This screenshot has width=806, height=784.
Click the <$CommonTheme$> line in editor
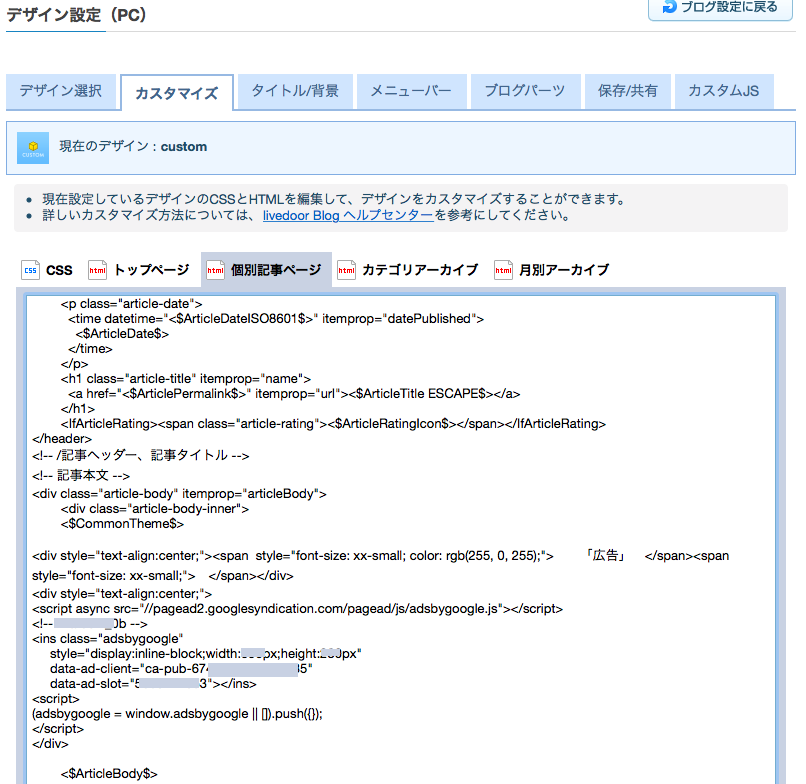(x=122, y=524)
